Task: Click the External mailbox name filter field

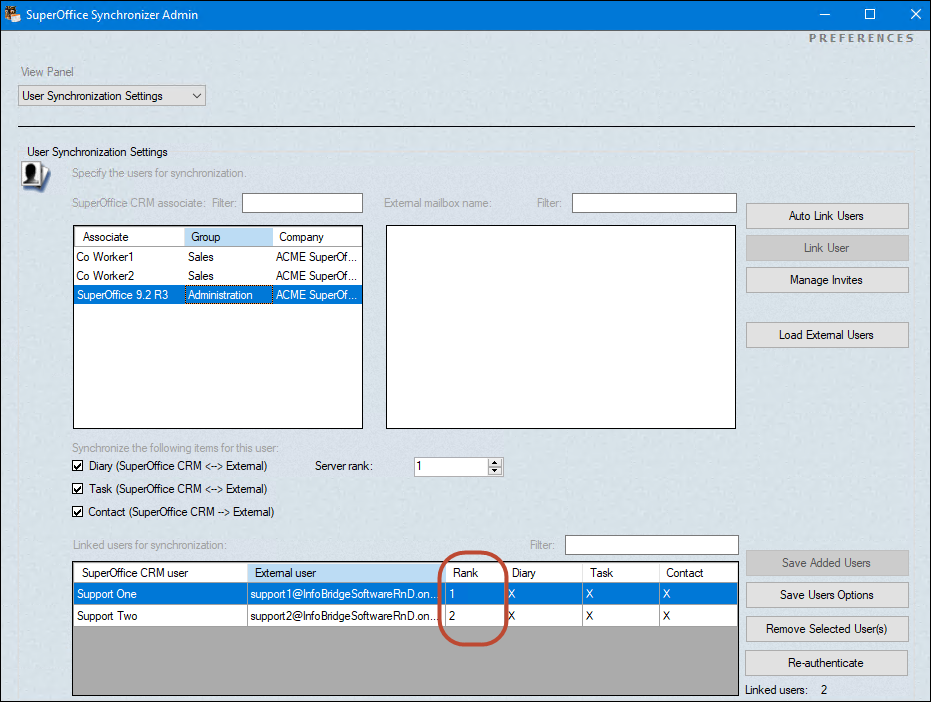Action: click(x=653, y=203)
